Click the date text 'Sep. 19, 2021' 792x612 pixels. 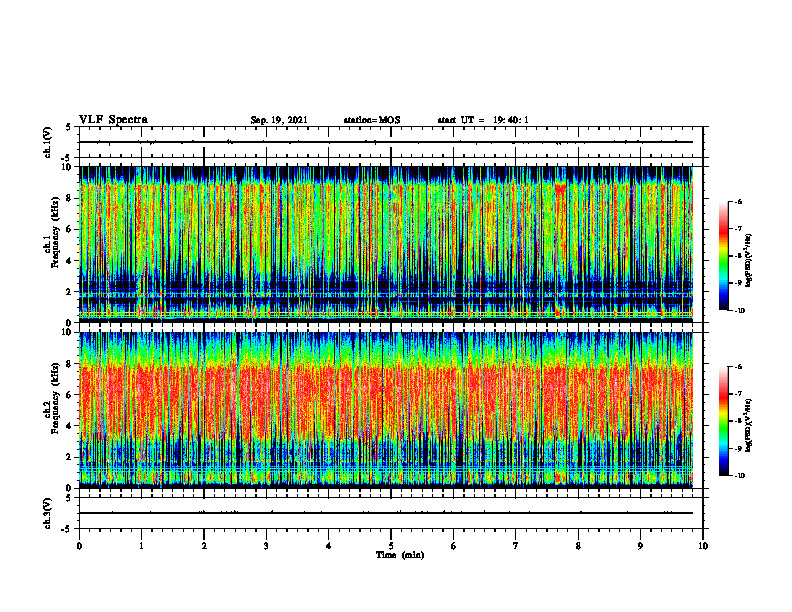pyautogui.click(x=279, y=120)
